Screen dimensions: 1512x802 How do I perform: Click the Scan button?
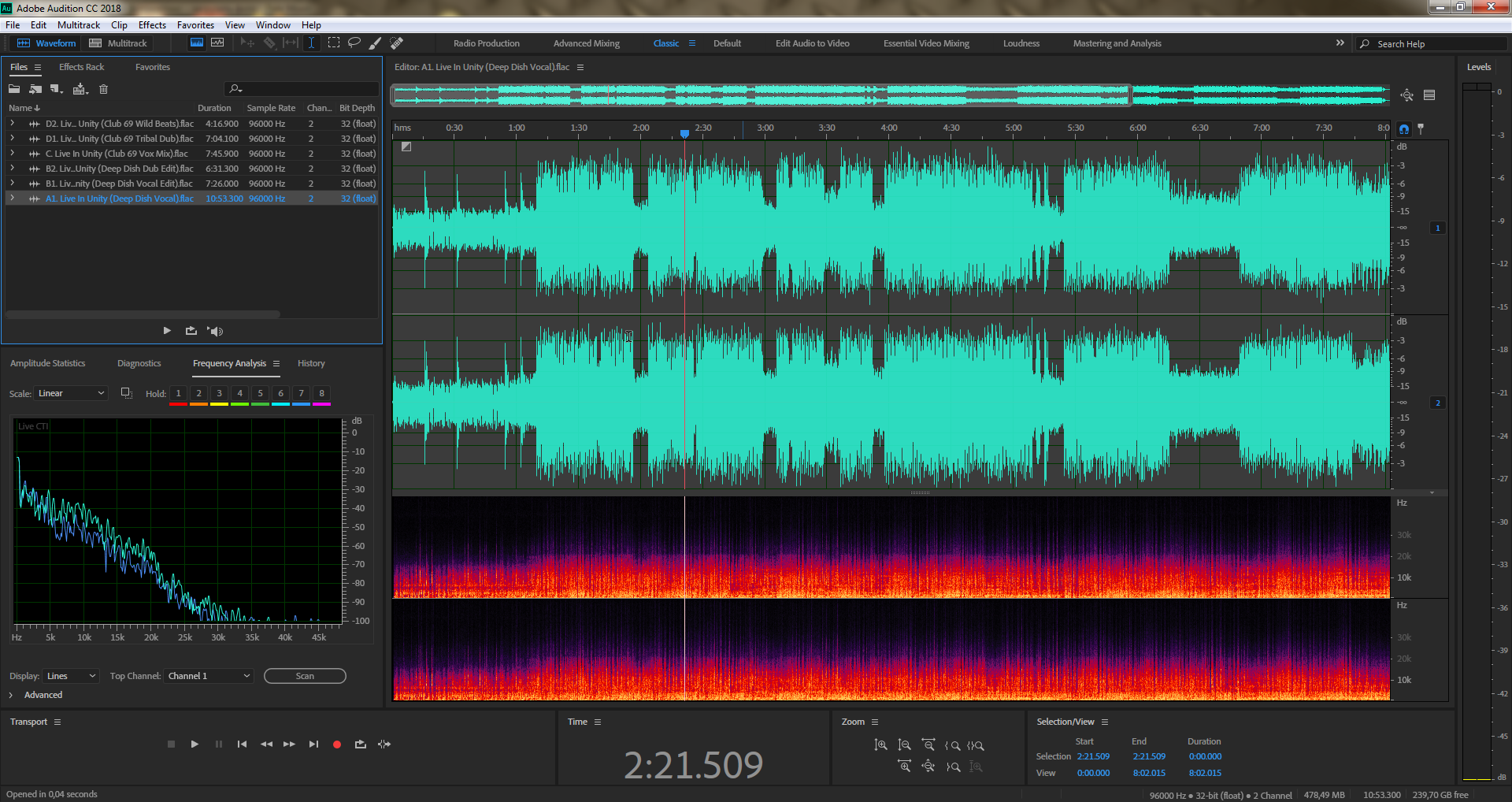pyautogui.click(x=305, y=676)
